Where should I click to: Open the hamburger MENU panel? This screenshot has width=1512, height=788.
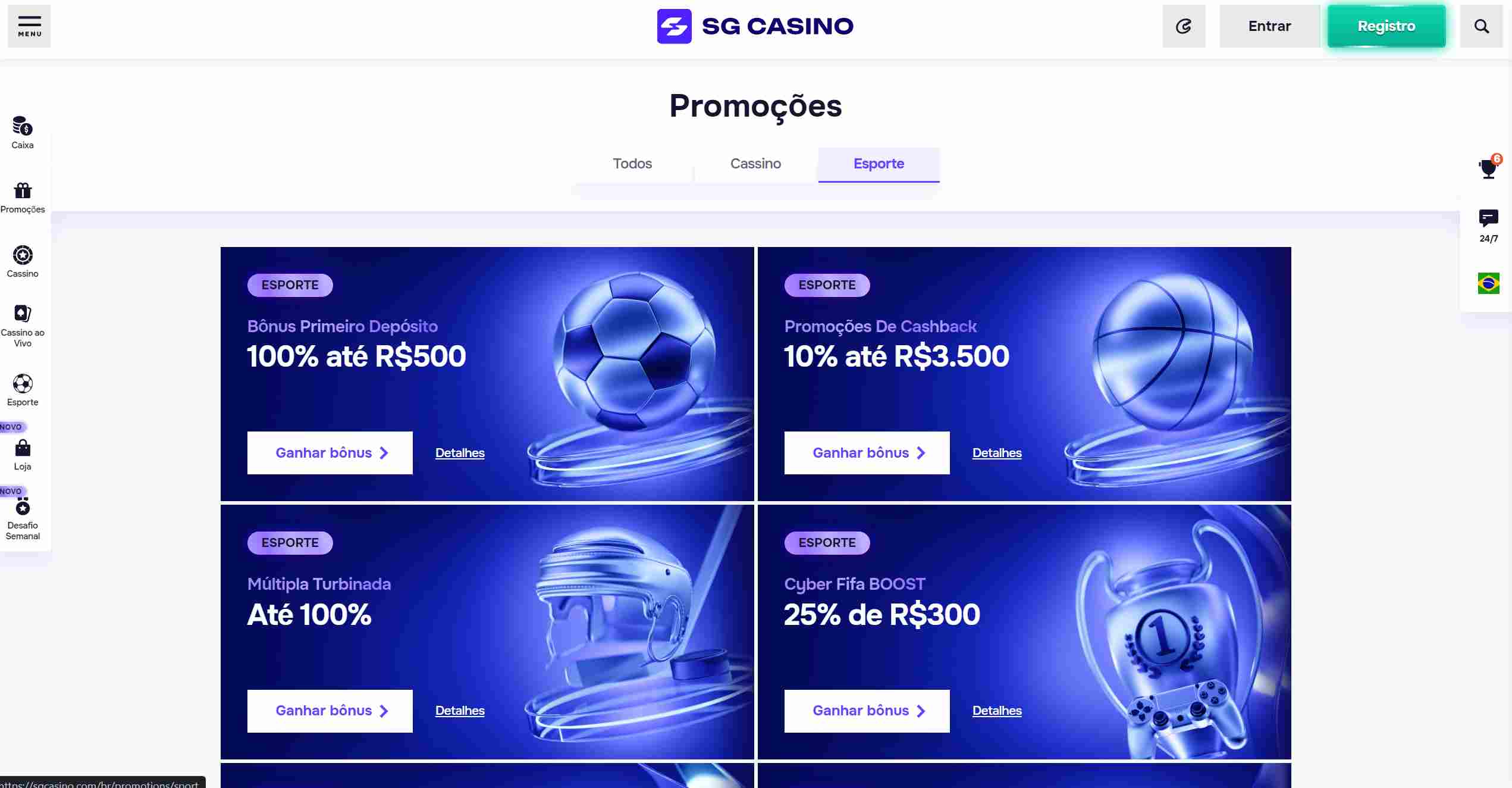coord(29,26)
